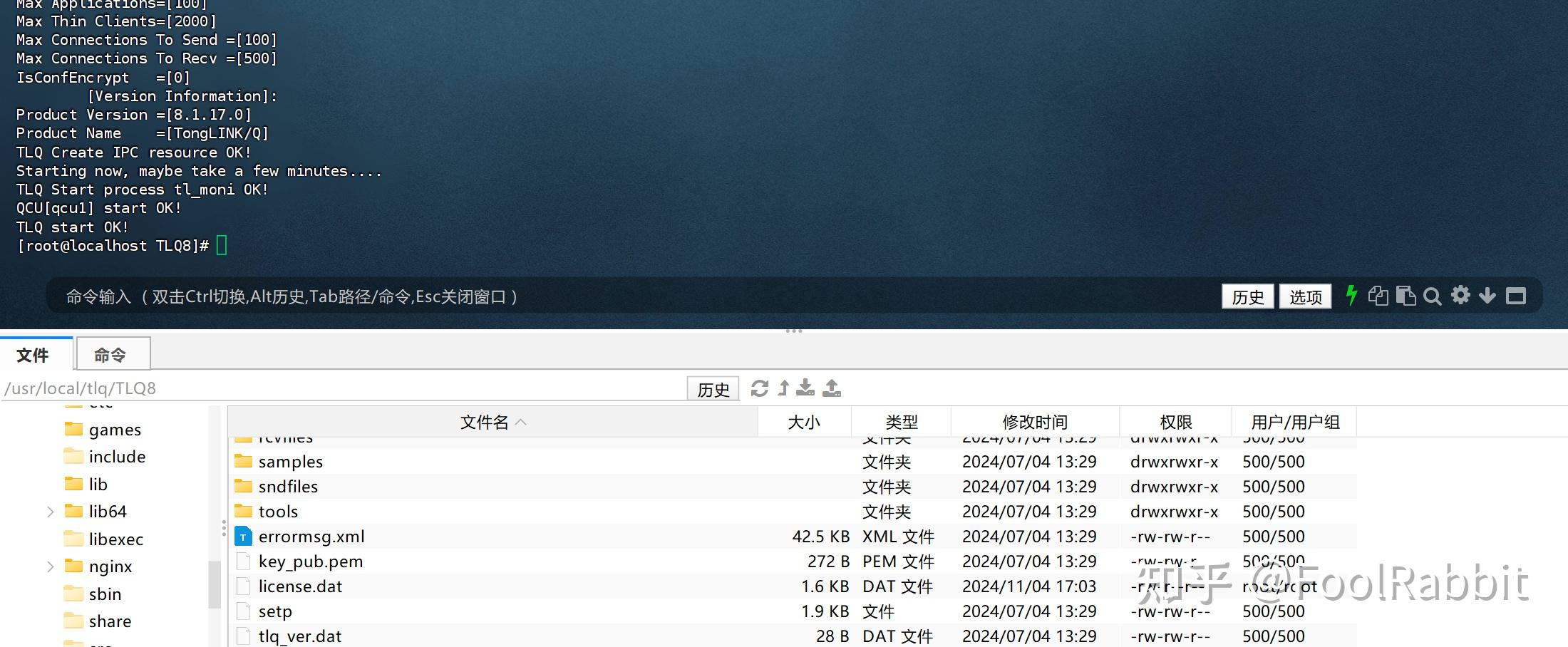Switch to the 命令 tab
1568x647 pixels.
[x=111, y=354]
